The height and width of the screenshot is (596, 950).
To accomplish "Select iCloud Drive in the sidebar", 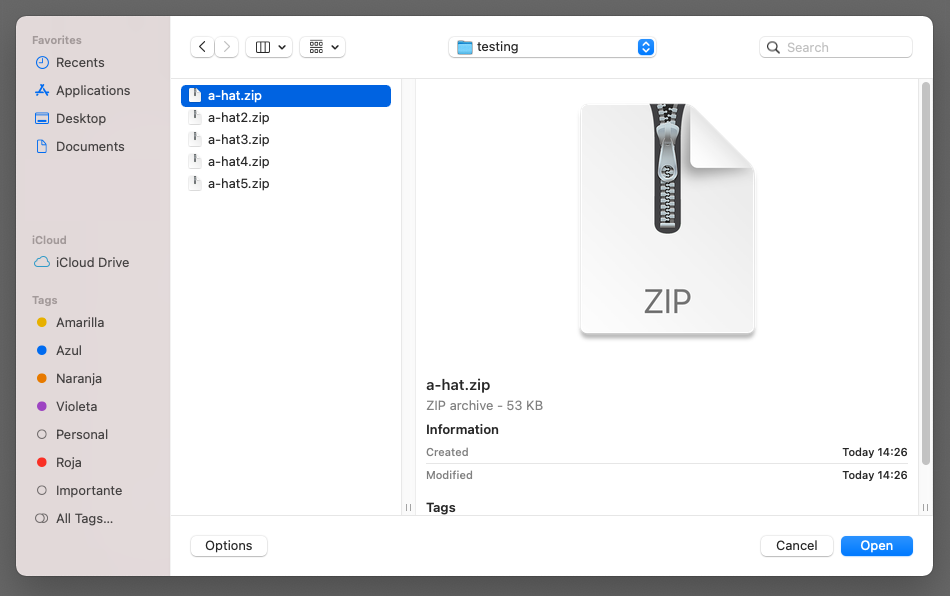I will click(x=92, y=262).
